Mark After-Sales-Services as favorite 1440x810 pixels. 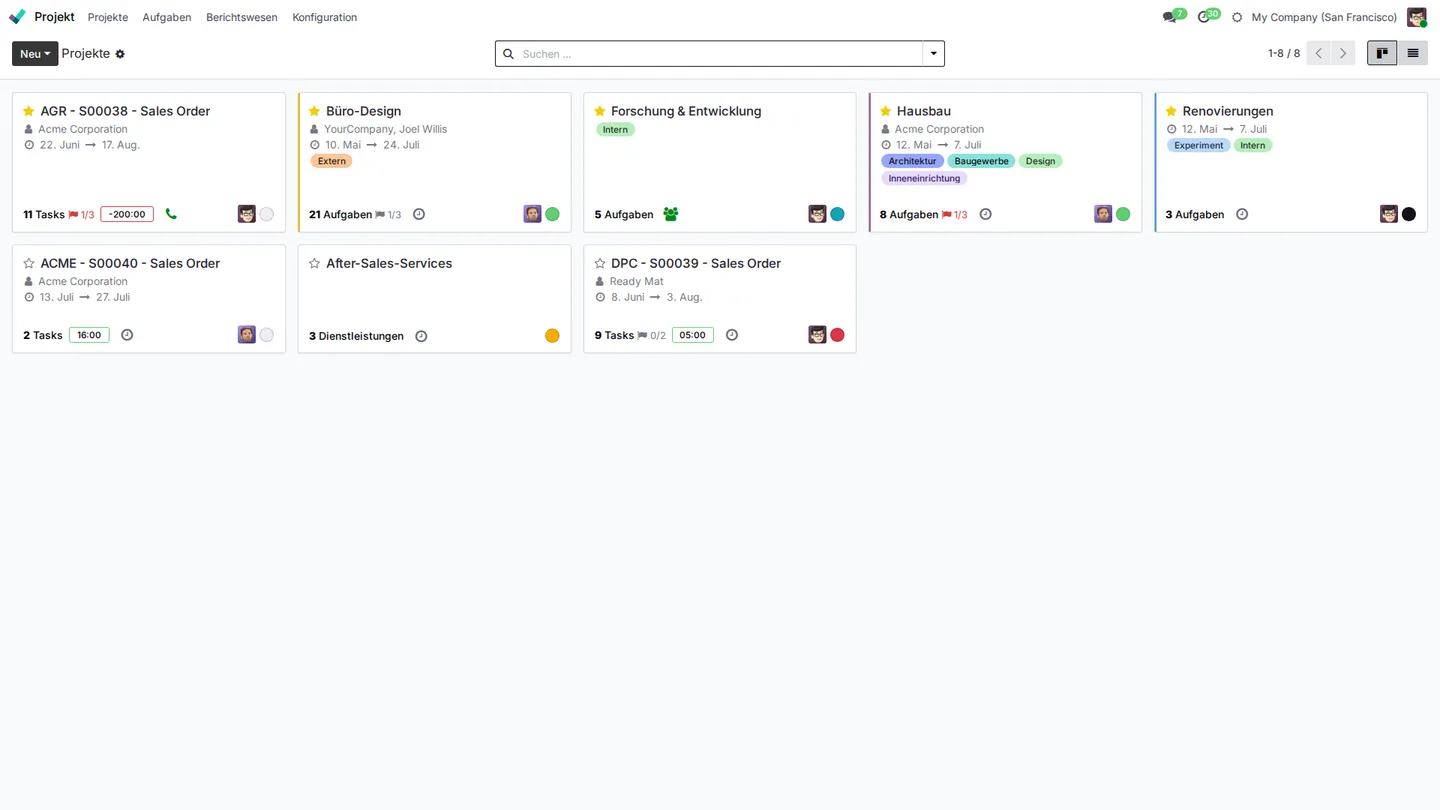(314, 263)
